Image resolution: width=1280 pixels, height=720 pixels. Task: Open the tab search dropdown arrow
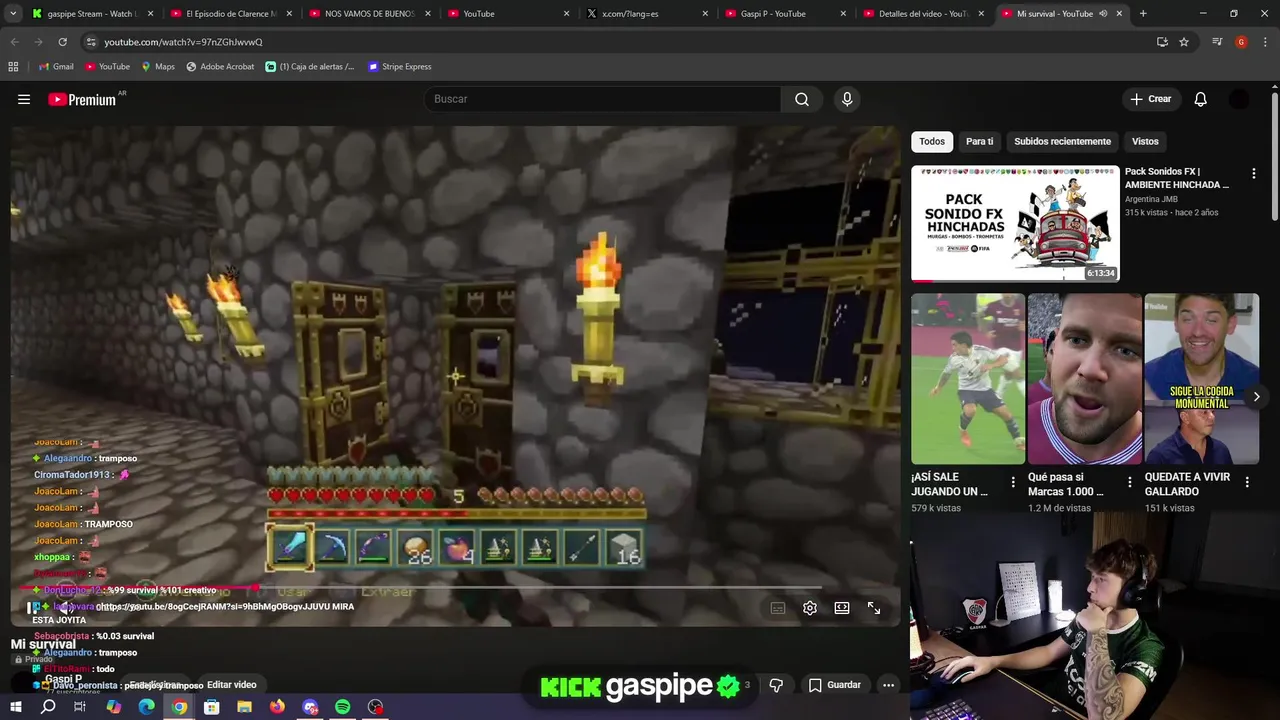13,14
